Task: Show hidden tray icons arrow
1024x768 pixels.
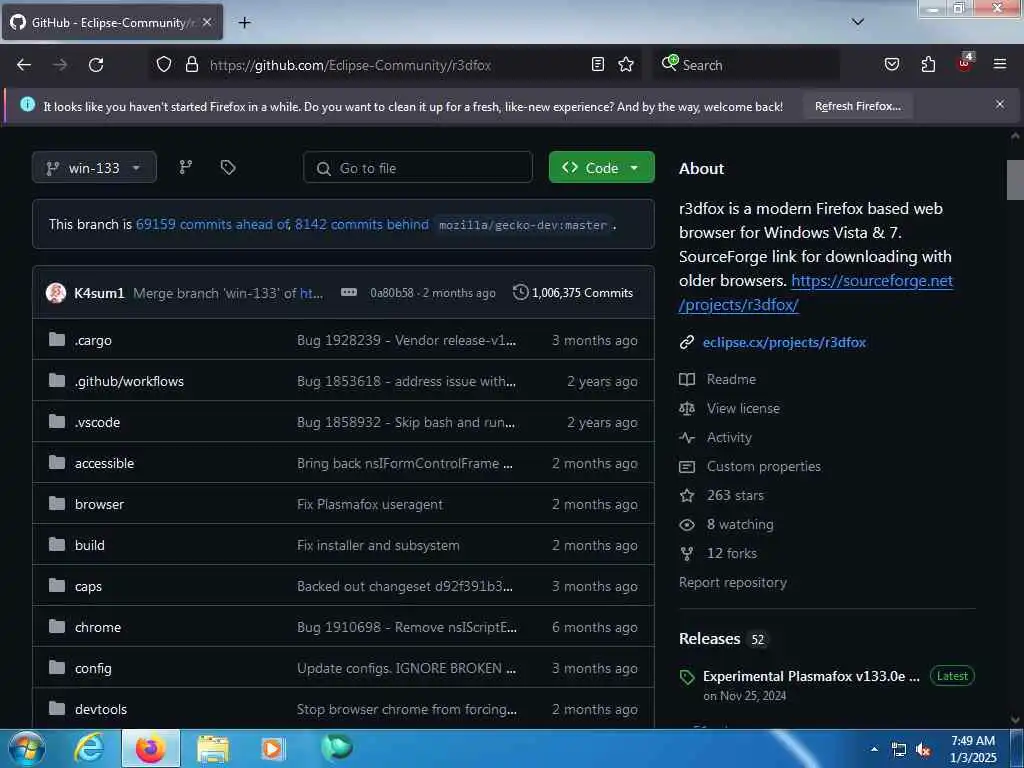Action: tap(874, 750)
